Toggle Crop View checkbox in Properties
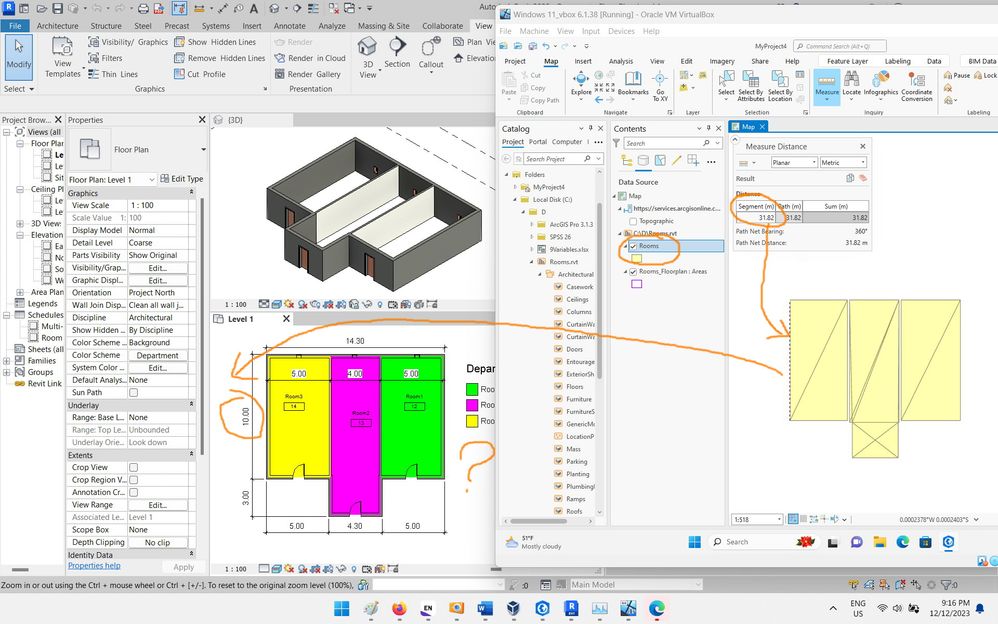 point(134,467)
